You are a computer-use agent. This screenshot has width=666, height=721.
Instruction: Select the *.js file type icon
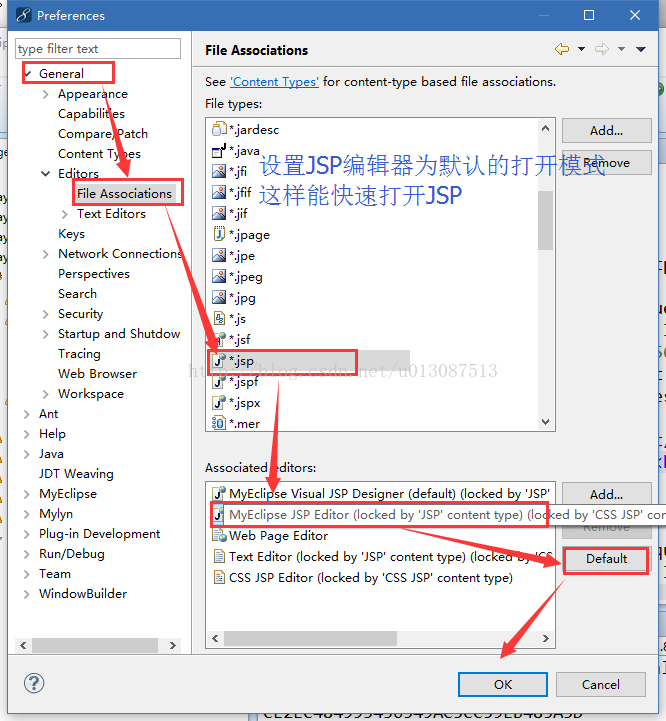219,318
